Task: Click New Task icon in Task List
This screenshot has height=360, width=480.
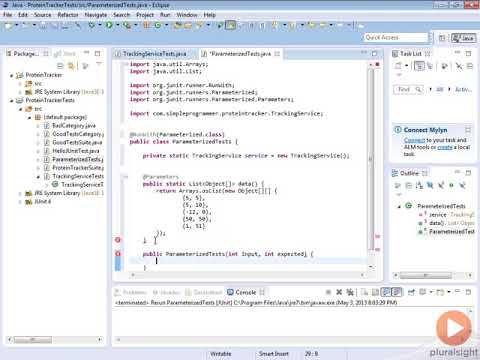Action: [x=398, y=66]
